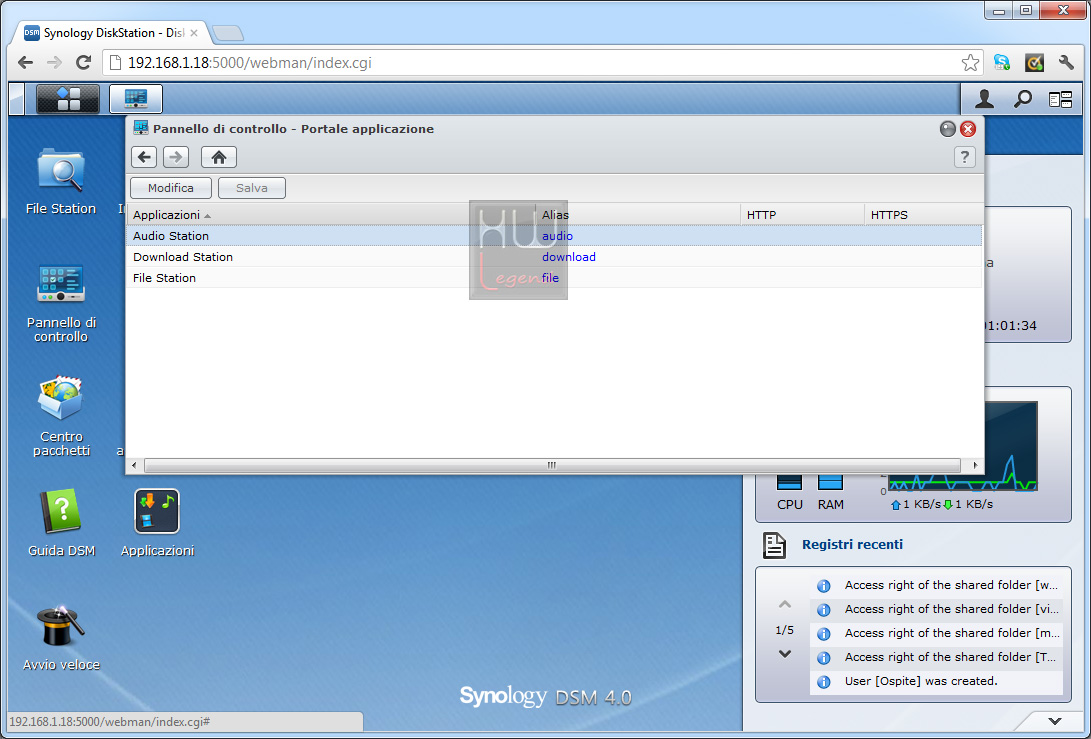This screenshot has height=739, width=1091.
Task: Bookmark this page with the star
Action: coord(970,63)
